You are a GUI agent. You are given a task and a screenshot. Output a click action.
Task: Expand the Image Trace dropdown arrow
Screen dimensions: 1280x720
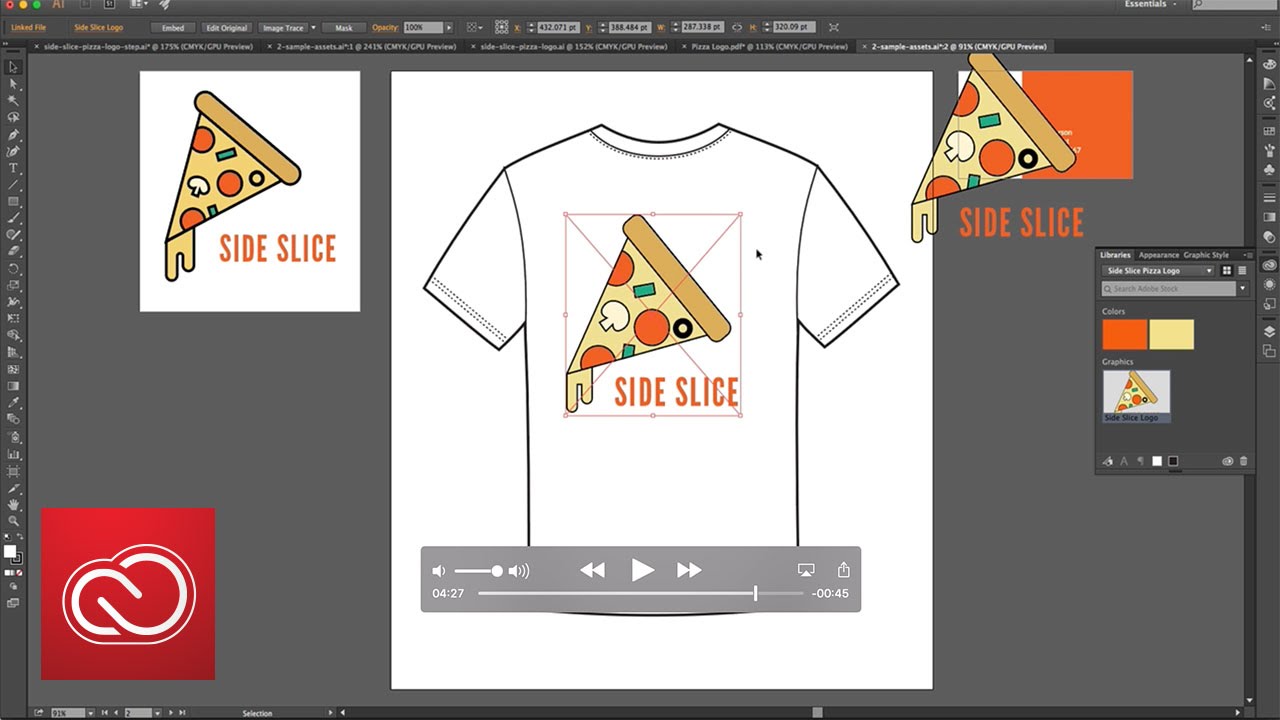point(313,27)
